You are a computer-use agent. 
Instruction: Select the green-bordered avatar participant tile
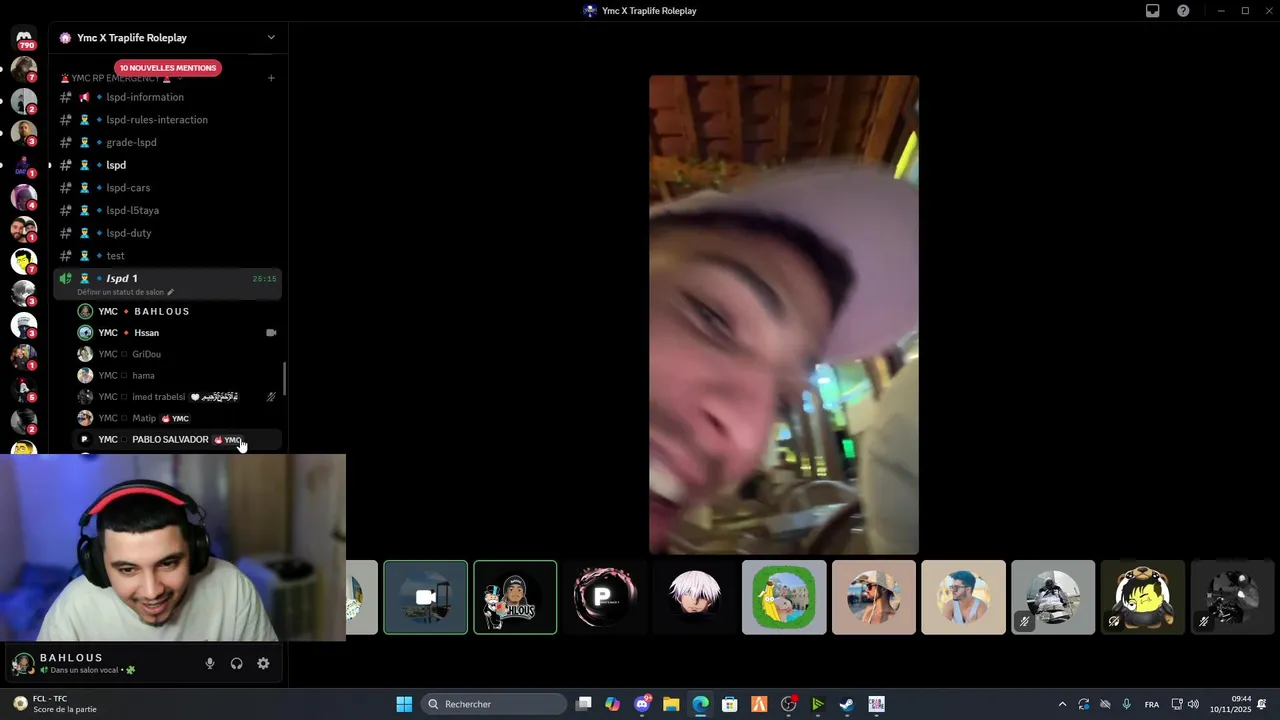click(784, 597)
